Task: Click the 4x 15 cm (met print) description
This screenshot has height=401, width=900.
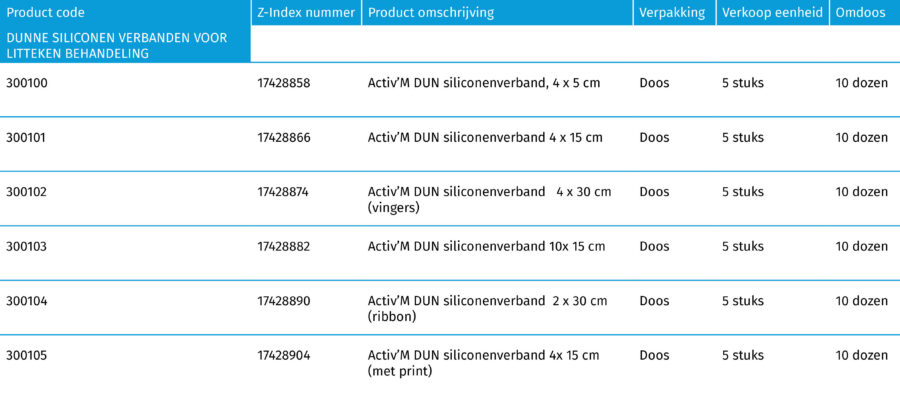Action: coord(483,363)
